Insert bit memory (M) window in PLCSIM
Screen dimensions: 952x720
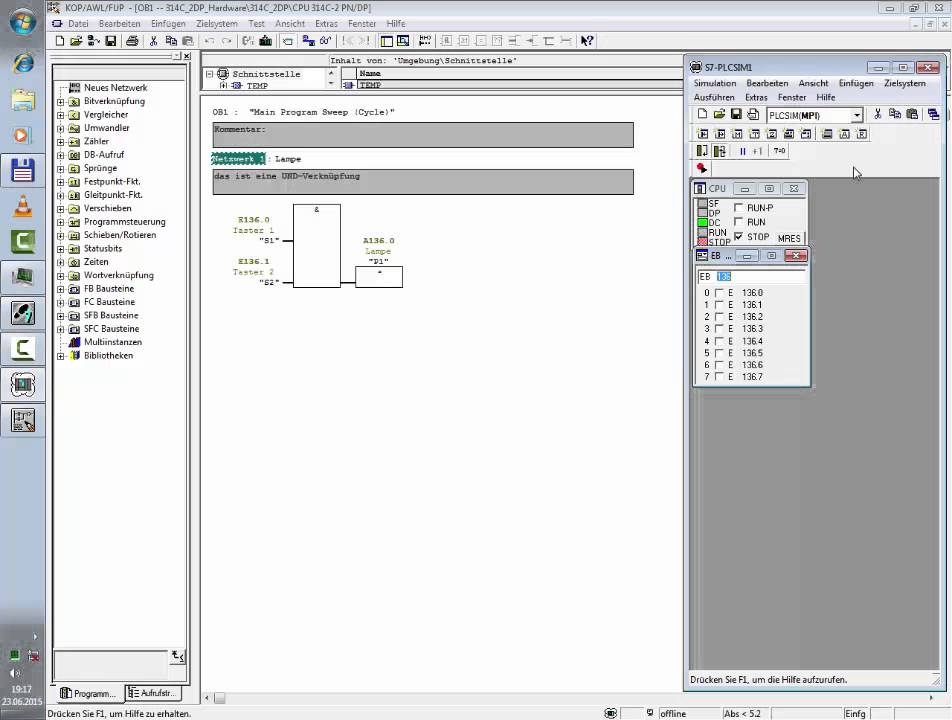[737, 134]
